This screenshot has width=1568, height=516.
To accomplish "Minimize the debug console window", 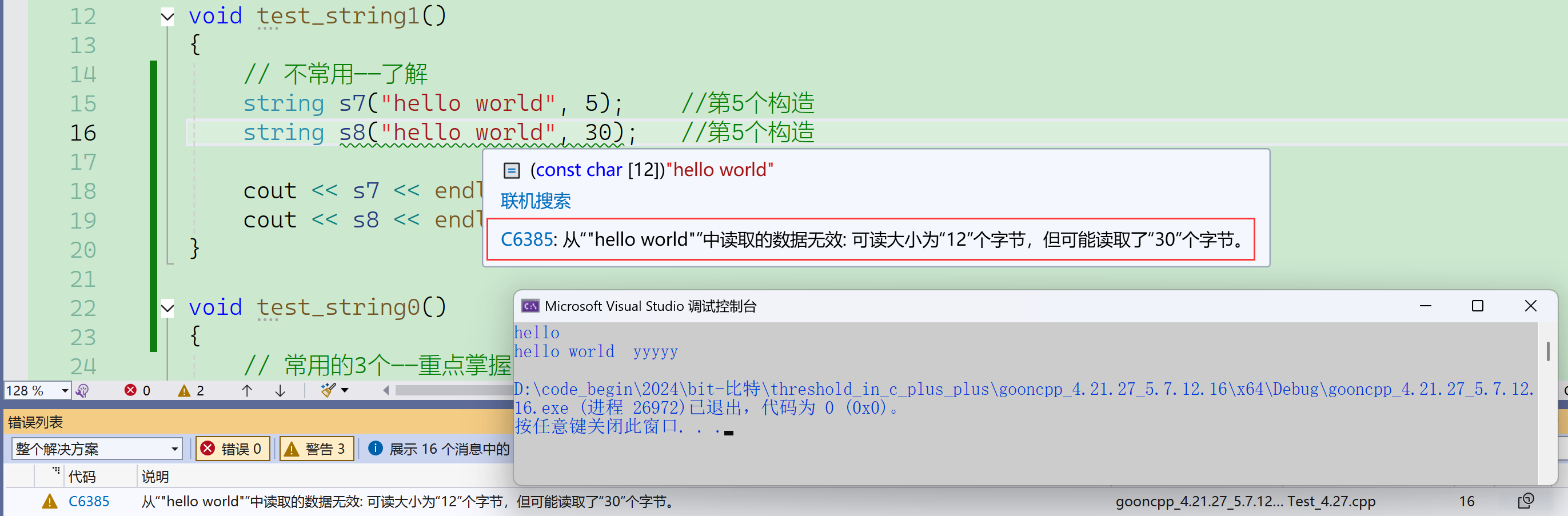I will click(x=1425, y=306).
